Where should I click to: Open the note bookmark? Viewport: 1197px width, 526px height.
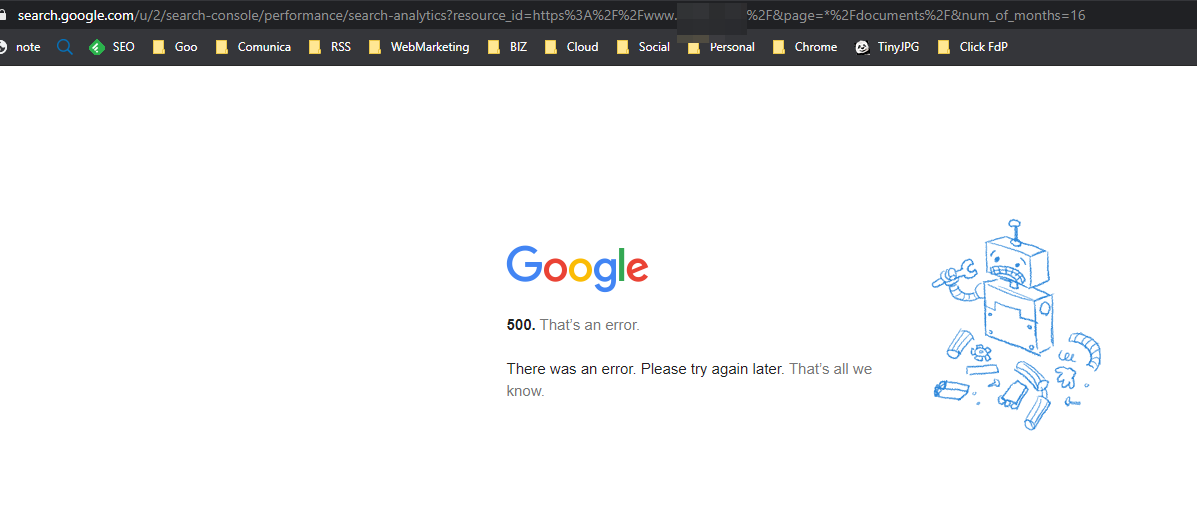[20, 47]
